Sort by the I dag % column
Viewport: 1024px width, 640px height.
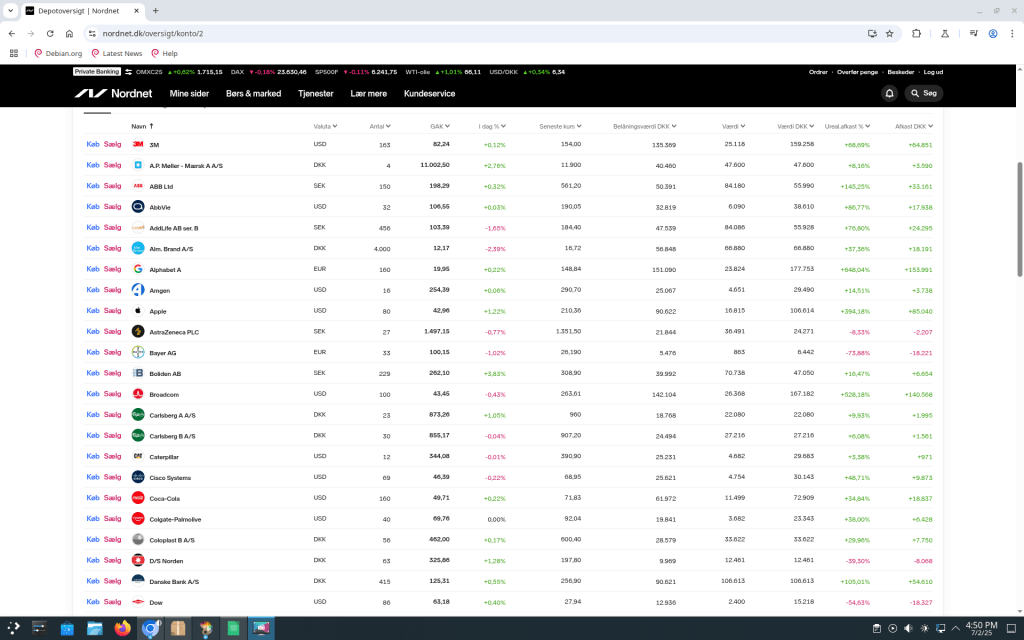coord(494,127)
